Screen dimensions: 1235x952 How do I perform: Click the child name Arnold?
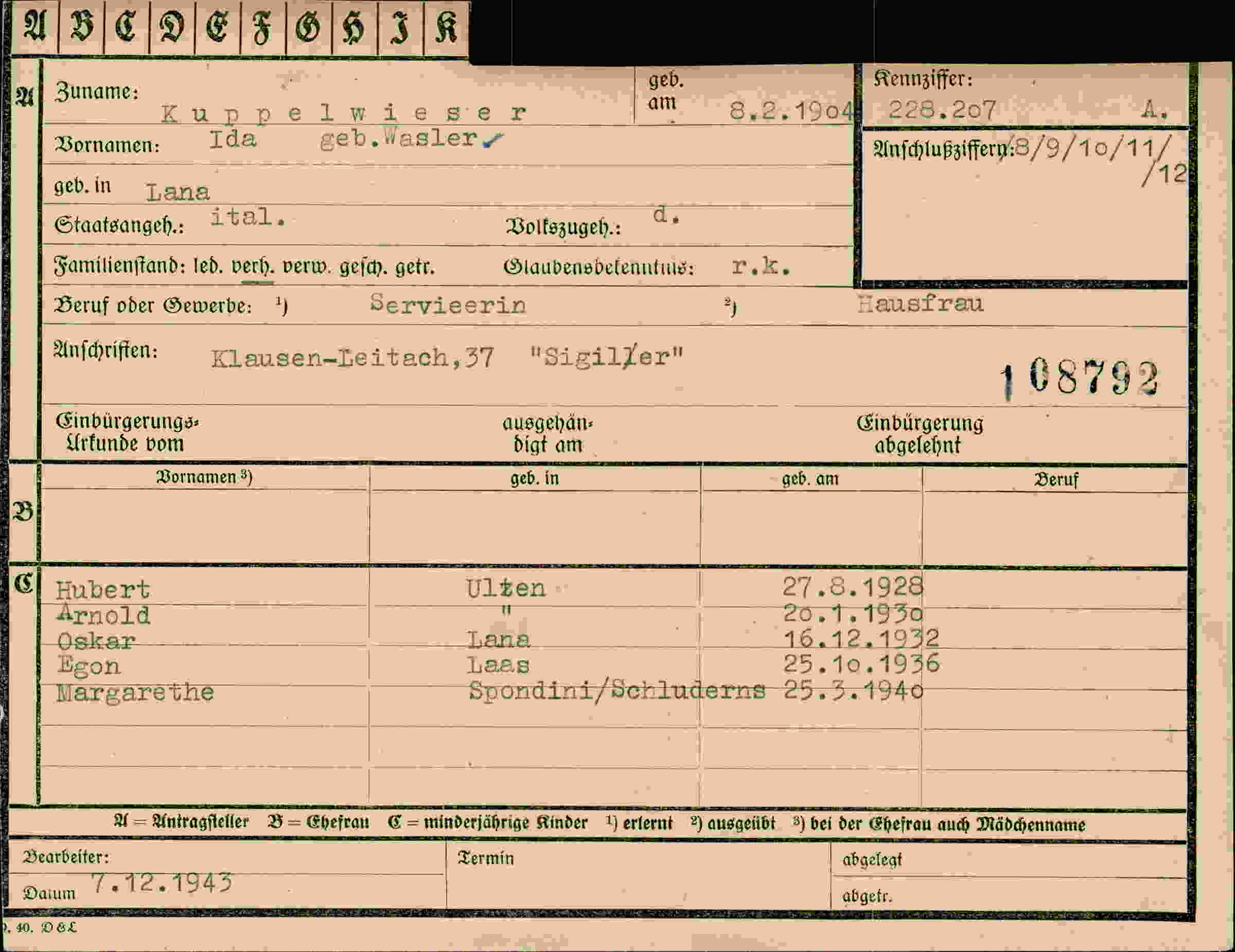(x=104, y=615)
